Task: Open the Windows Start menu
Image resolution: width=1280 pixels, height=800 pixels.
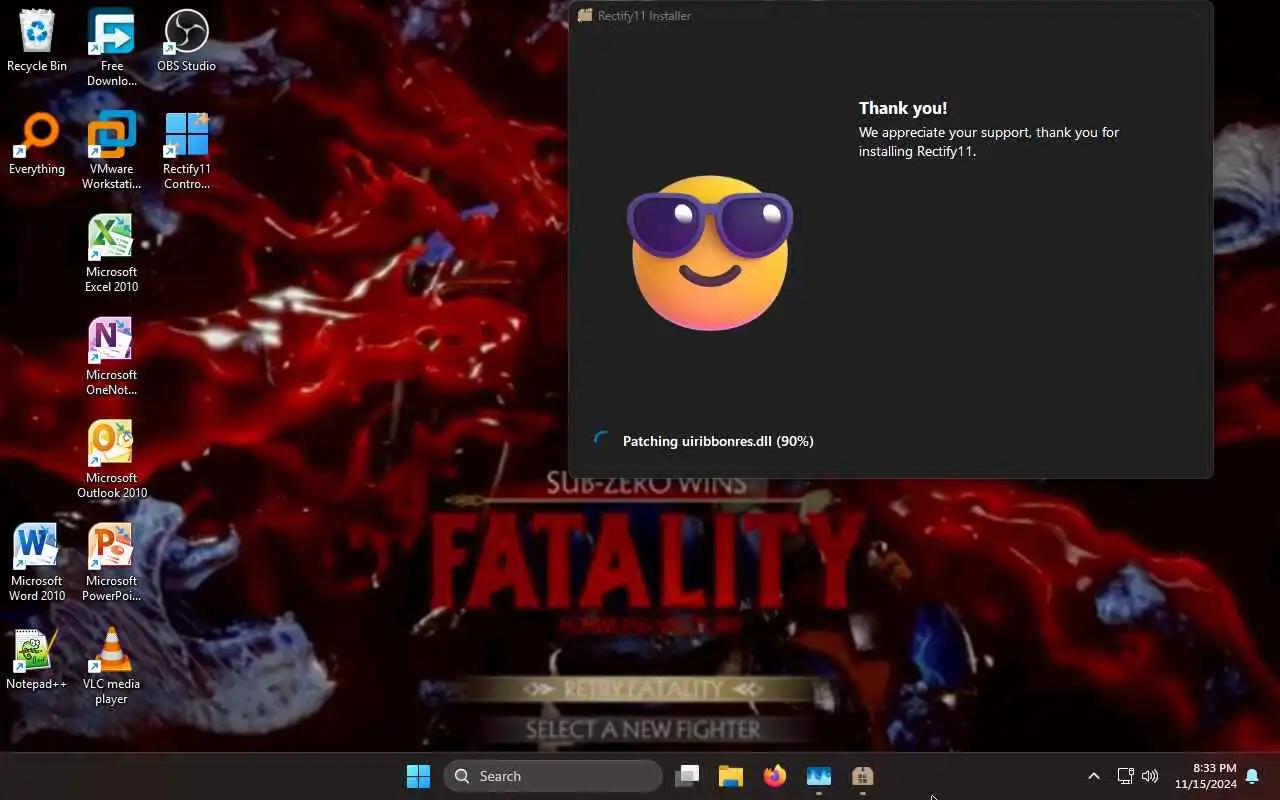Action: 418,776
